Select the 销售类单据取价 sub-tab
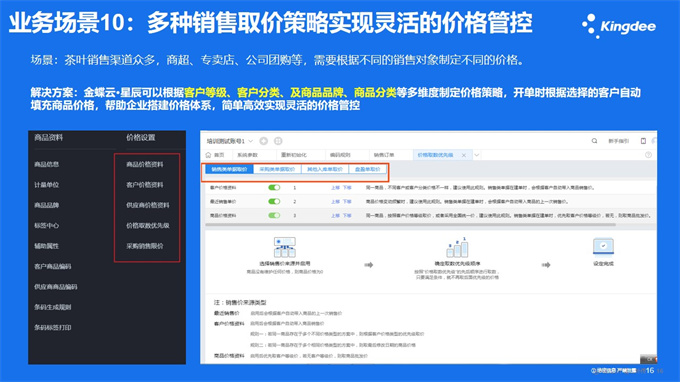Image resolution: width=680 pixels, height=382 pixels. click(229, 169)
